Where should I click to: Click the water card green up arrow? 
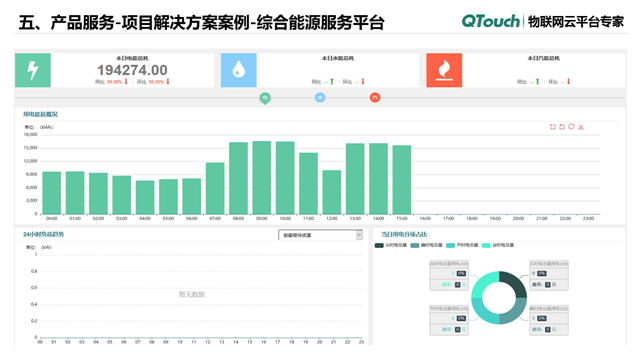click(332, 82)
